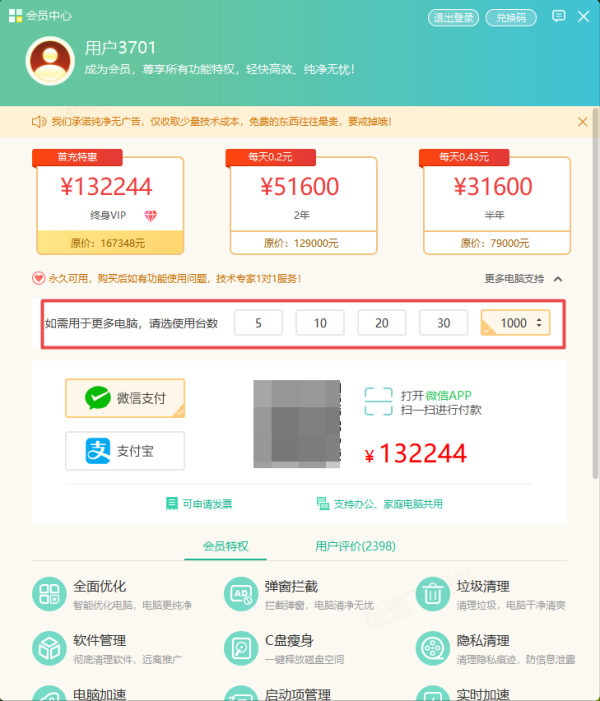This screenshot has height=701, width=600.
Task: Click 原价：167348元 text
Action: [107, 243]
